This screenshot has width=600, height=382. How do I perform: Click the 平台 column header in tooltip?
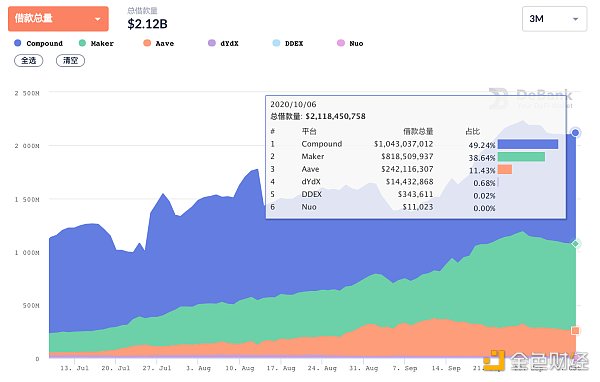(x=309, y=132)
